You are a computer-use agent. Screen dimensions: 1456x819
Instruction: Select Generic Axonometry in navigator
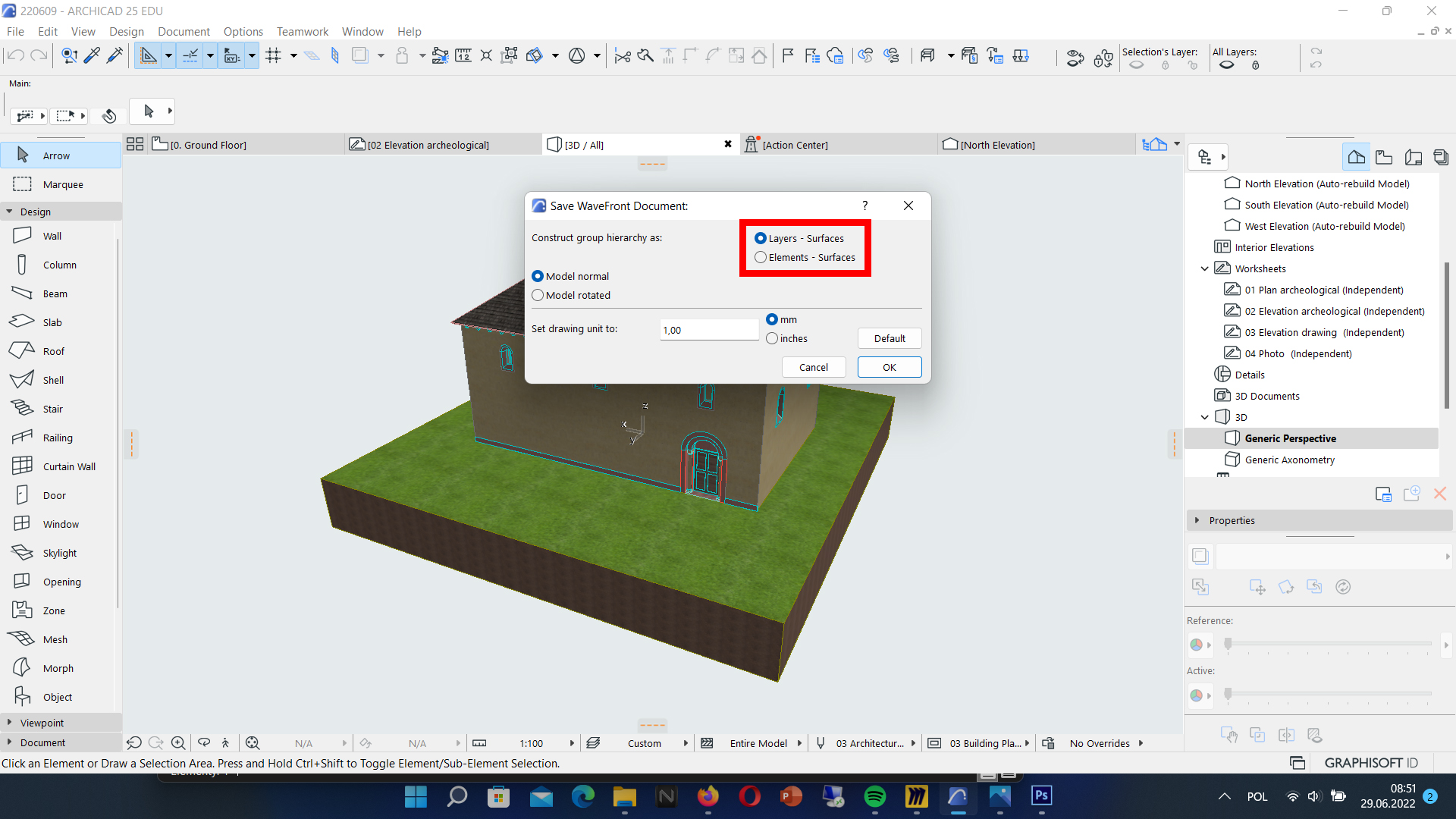(1289, 460)
